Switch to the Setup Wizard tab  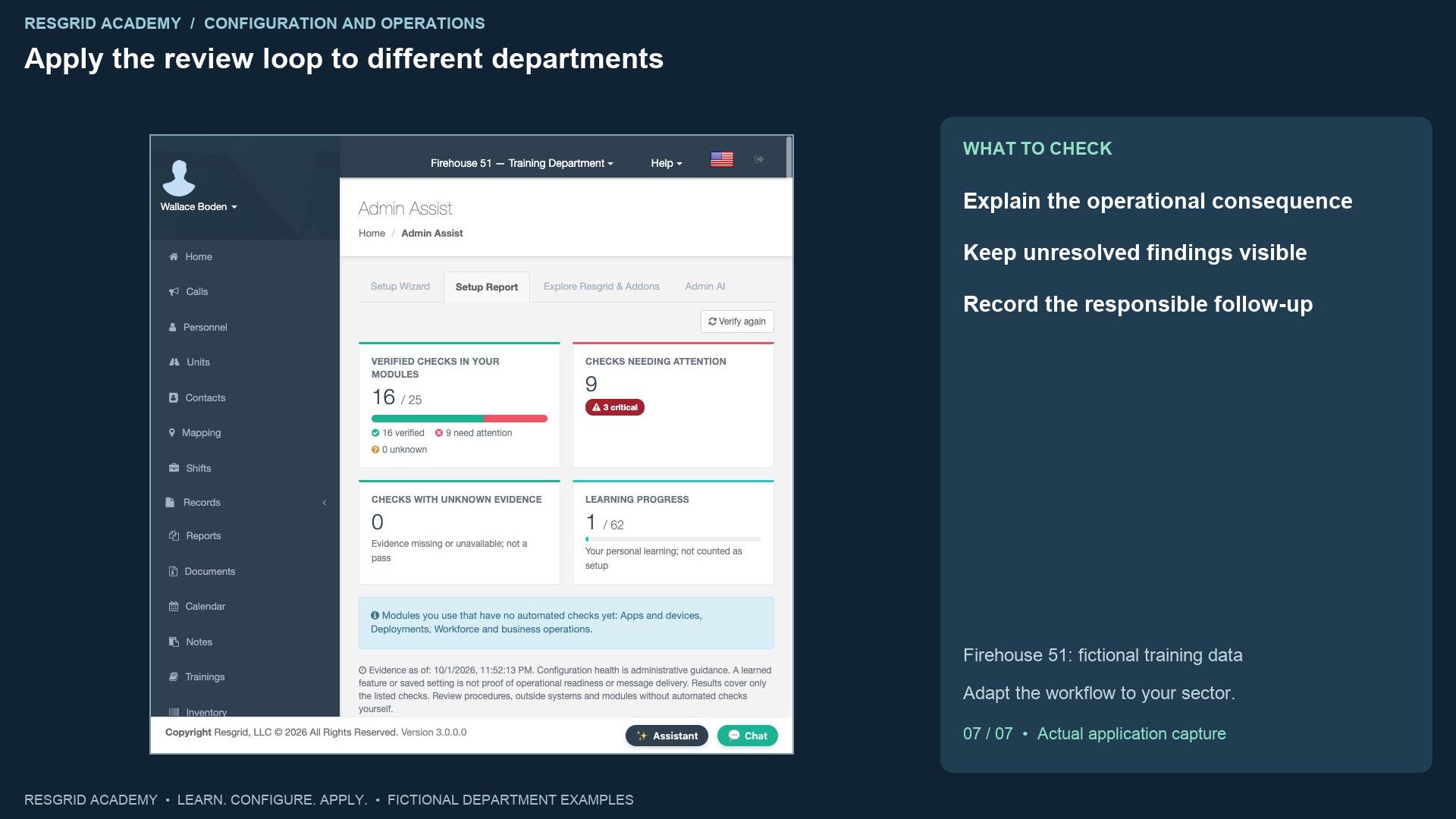(400, 287)
